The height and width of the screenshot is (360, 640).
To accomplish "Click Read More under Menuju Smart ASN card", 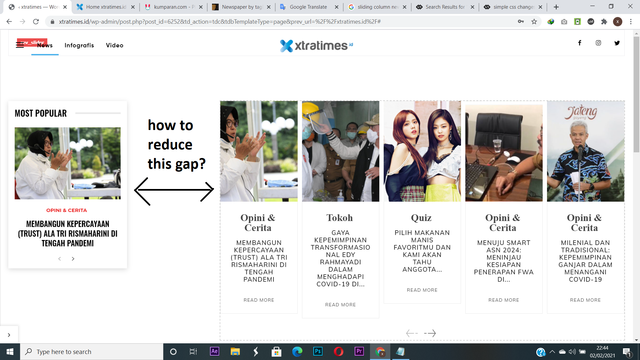I will click(x=504, y=300).
